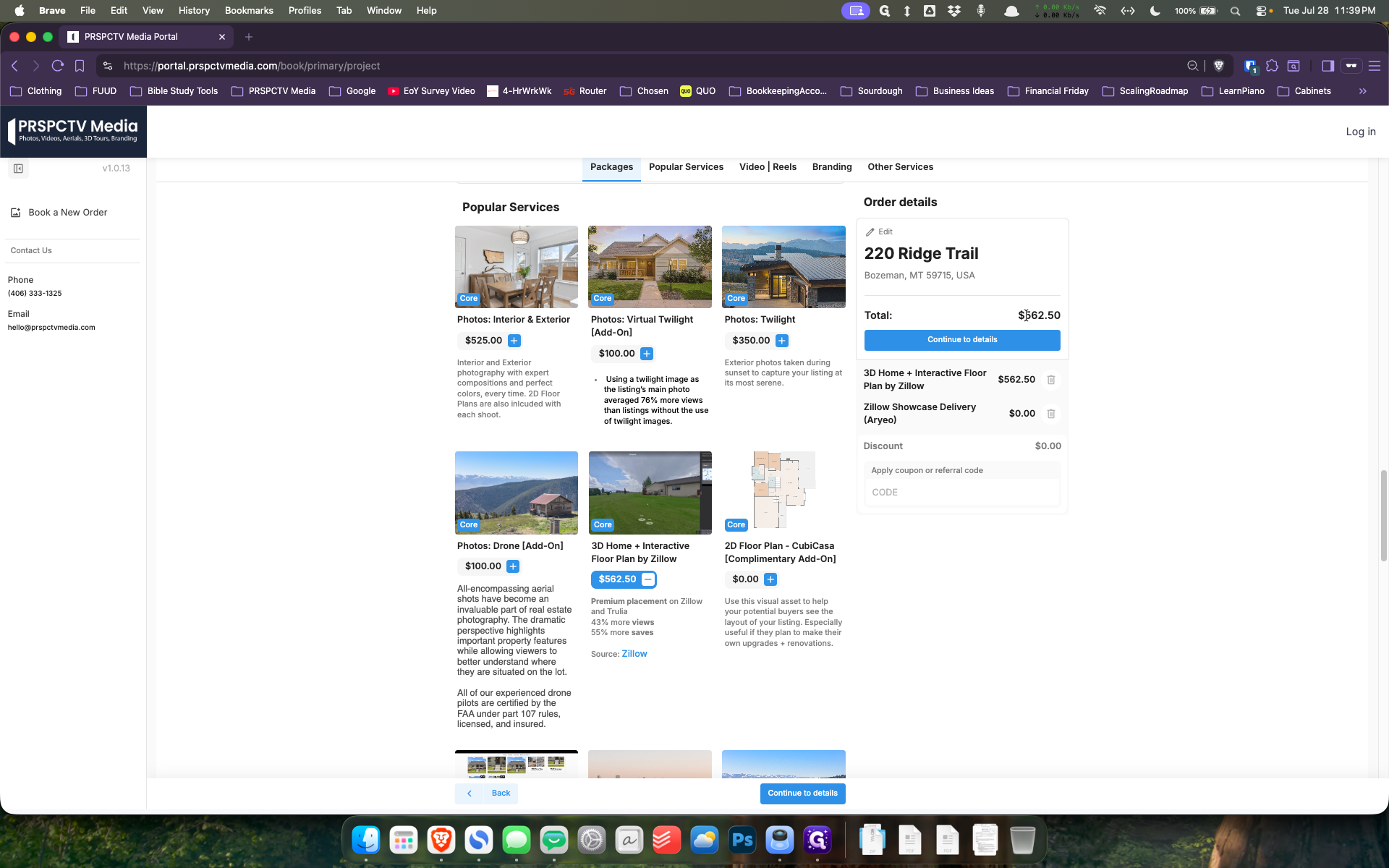The width and height of the screenshot is (1389, 868).
Task: Expand hidden bookmarks with double chevron
Action: 1362,91
